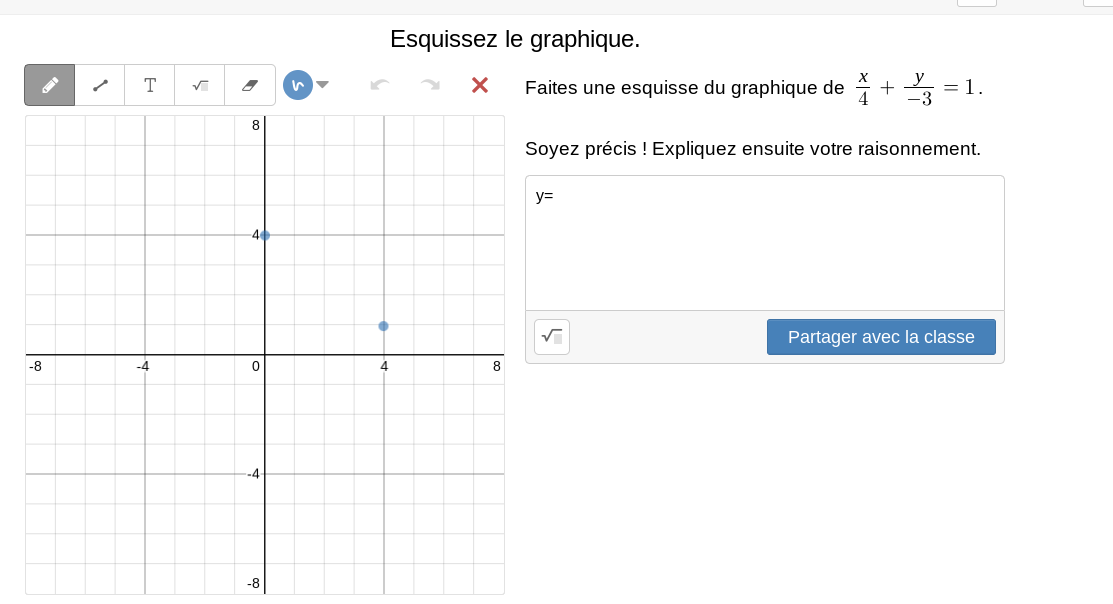Click the blue color swatch circle
This screenshot has width=1113, height=604.
click(x=297, y=85)
